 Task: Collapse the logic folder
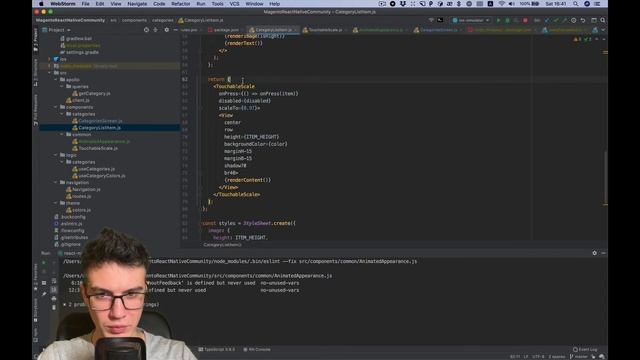(56, 155)
